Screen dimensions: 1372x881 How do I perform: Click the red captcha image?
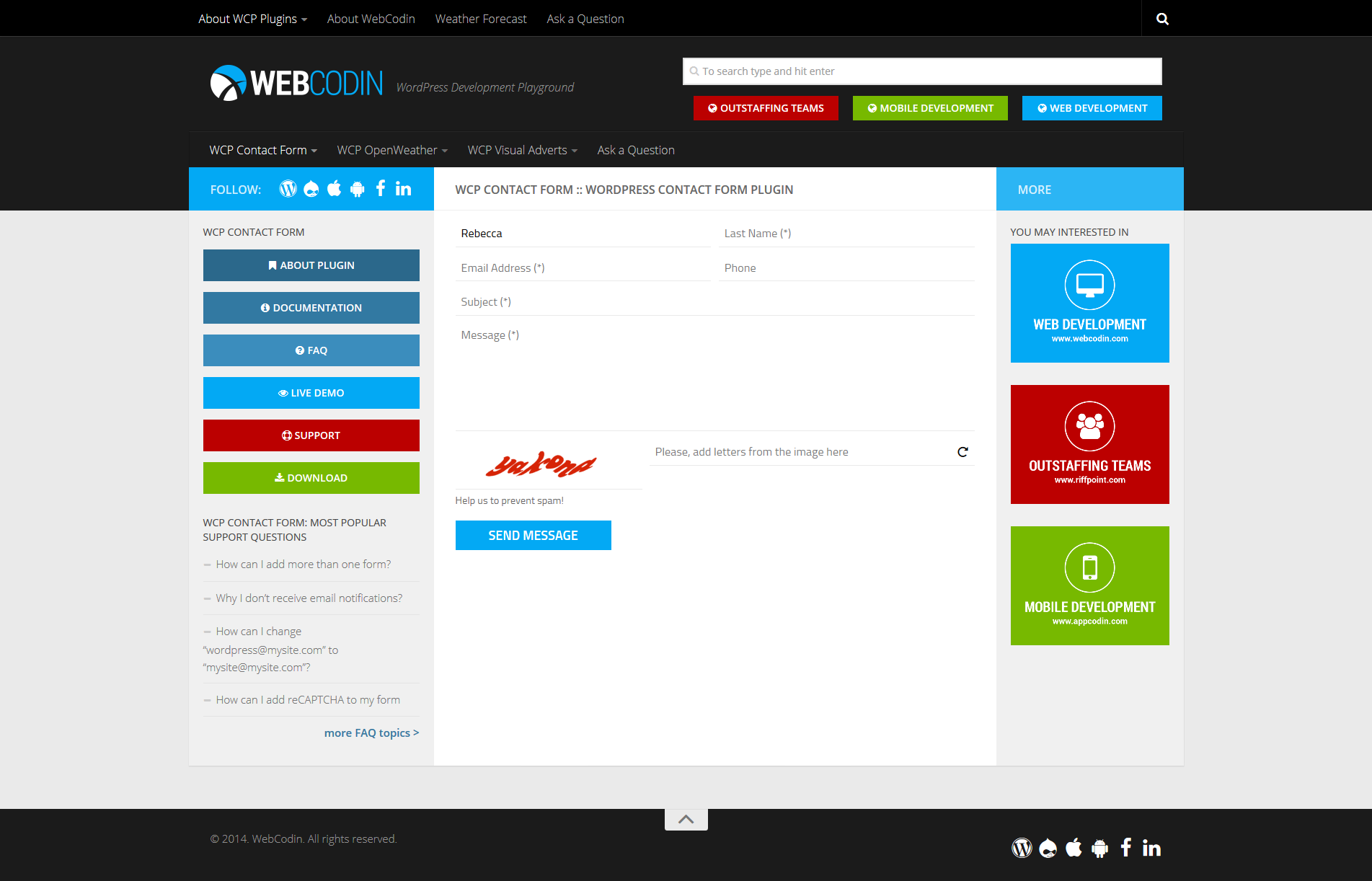click(x=541, y=464)
